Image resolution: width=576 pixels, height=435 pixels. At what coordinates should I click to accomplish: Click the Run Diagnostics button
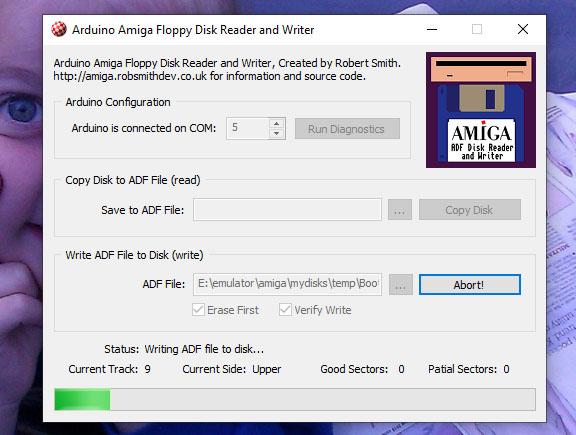(347, 129)
